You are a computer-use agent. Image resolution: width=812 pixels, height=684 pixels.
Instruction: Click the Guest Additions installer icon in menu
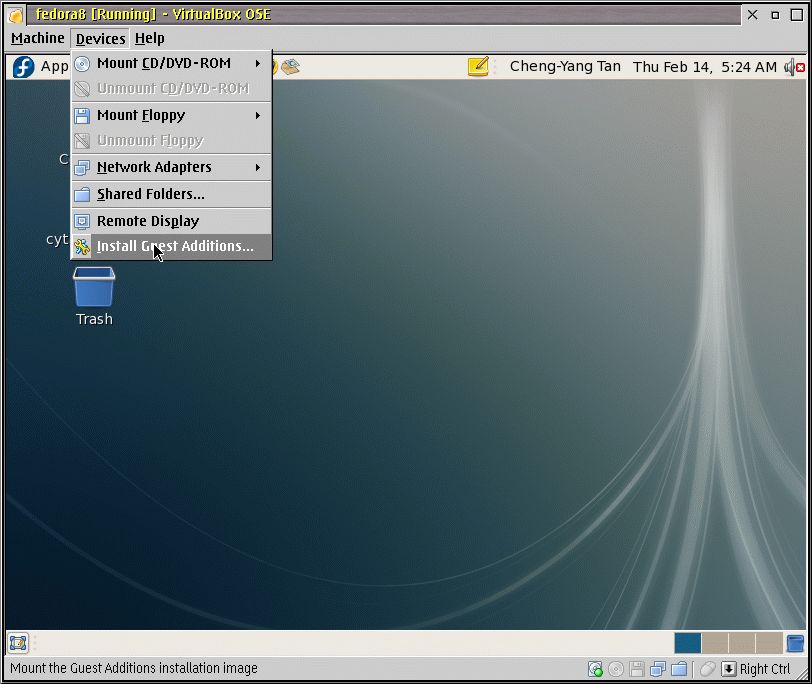82,247
